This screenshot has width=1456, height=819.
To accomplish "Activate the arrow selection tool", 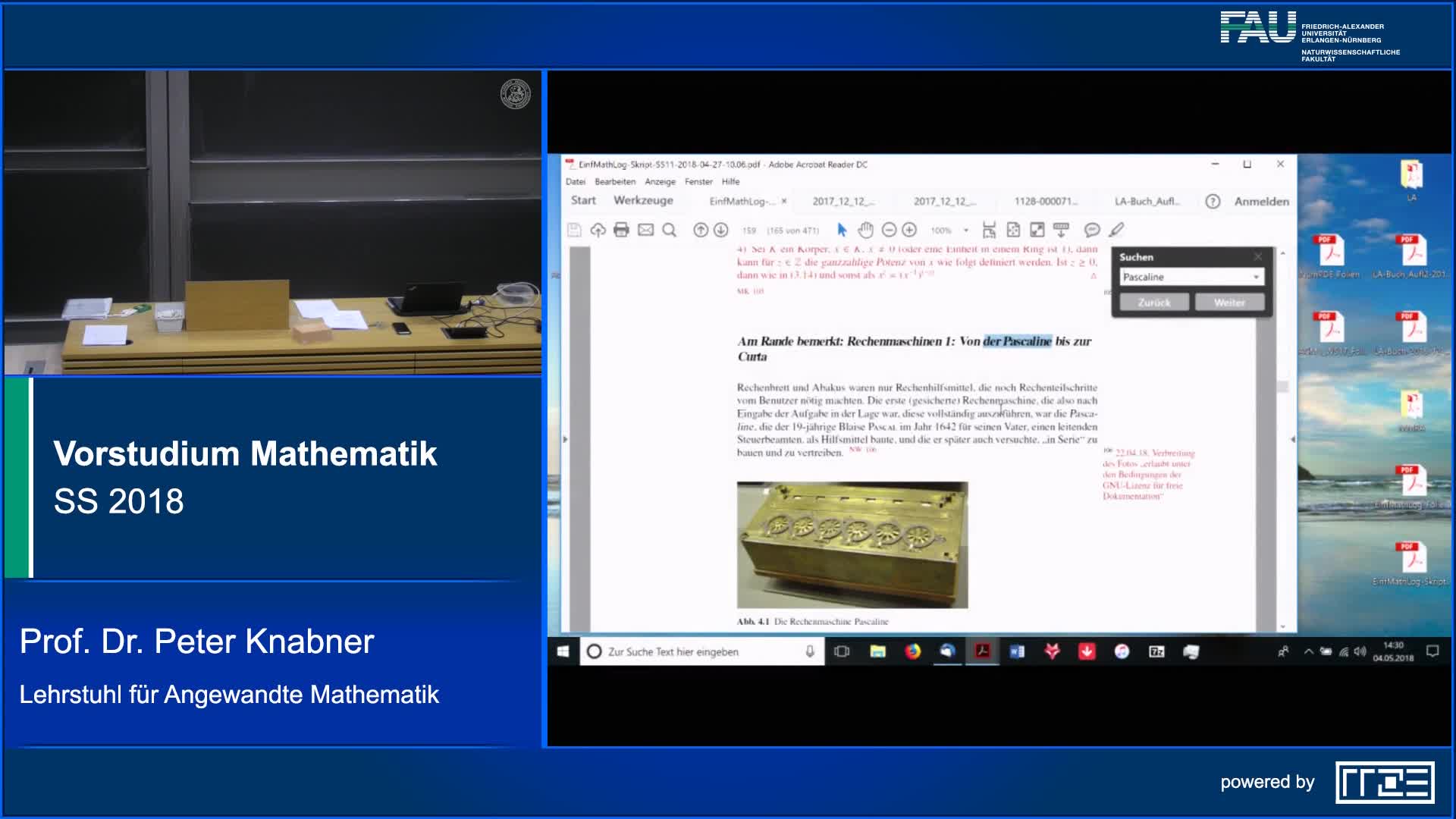I will pyautogui.click(x=842, y=230).
